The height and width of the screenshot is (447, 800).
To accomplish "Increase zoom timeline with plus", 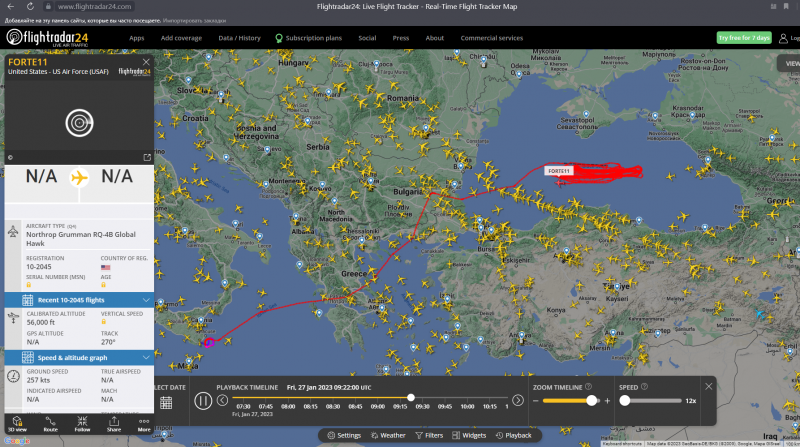I will (607, 401).
